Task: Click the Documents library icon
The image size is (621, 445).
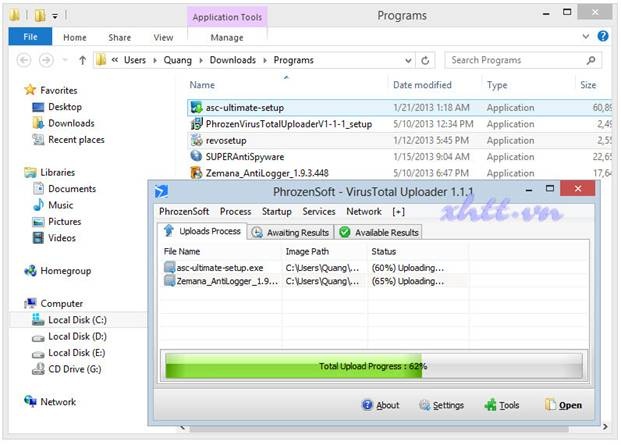Action: coord(38,188)
